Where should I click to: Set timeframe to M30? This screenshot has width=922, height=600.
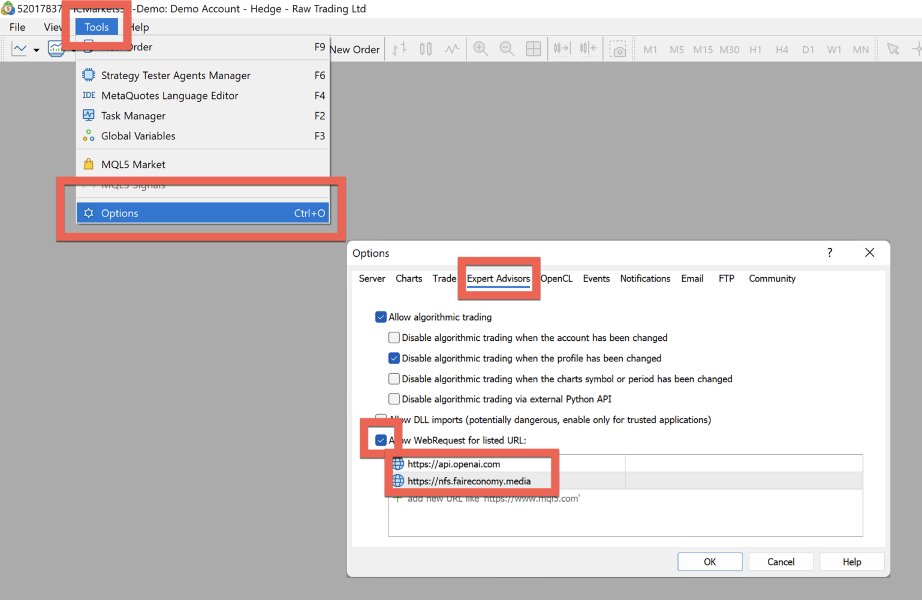(729, 49)
